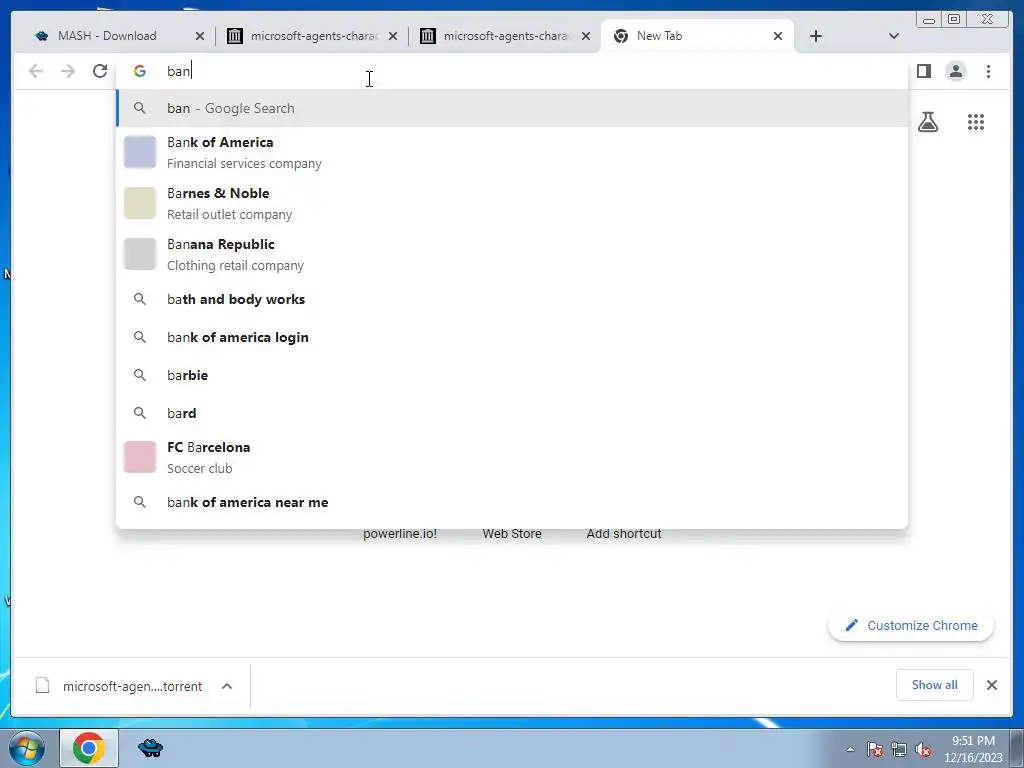Select the 'bard' search suggestion
Screen dimensions: 1024x768
click(512, 413)
